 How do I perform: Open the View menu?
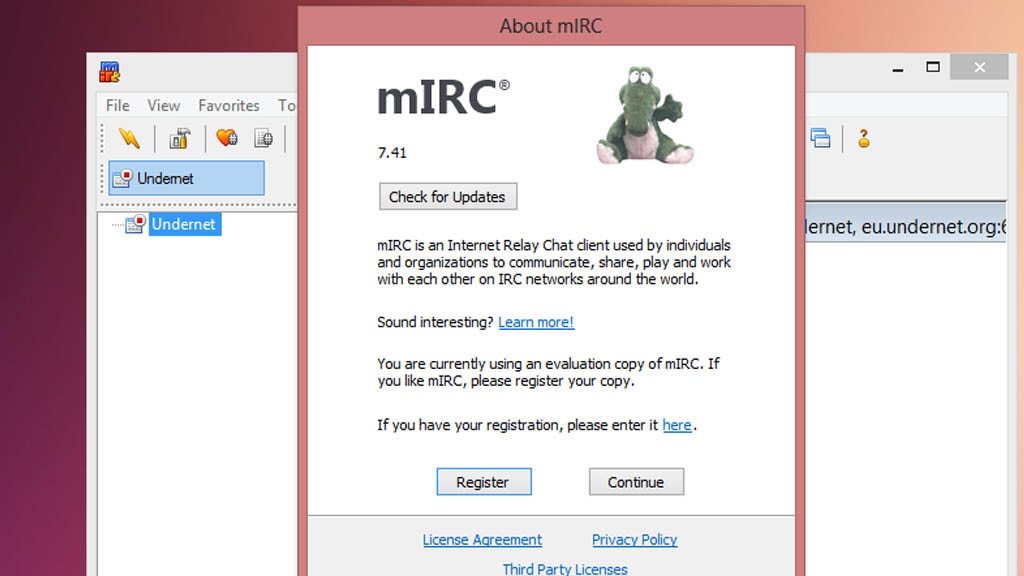click(163, 105)
